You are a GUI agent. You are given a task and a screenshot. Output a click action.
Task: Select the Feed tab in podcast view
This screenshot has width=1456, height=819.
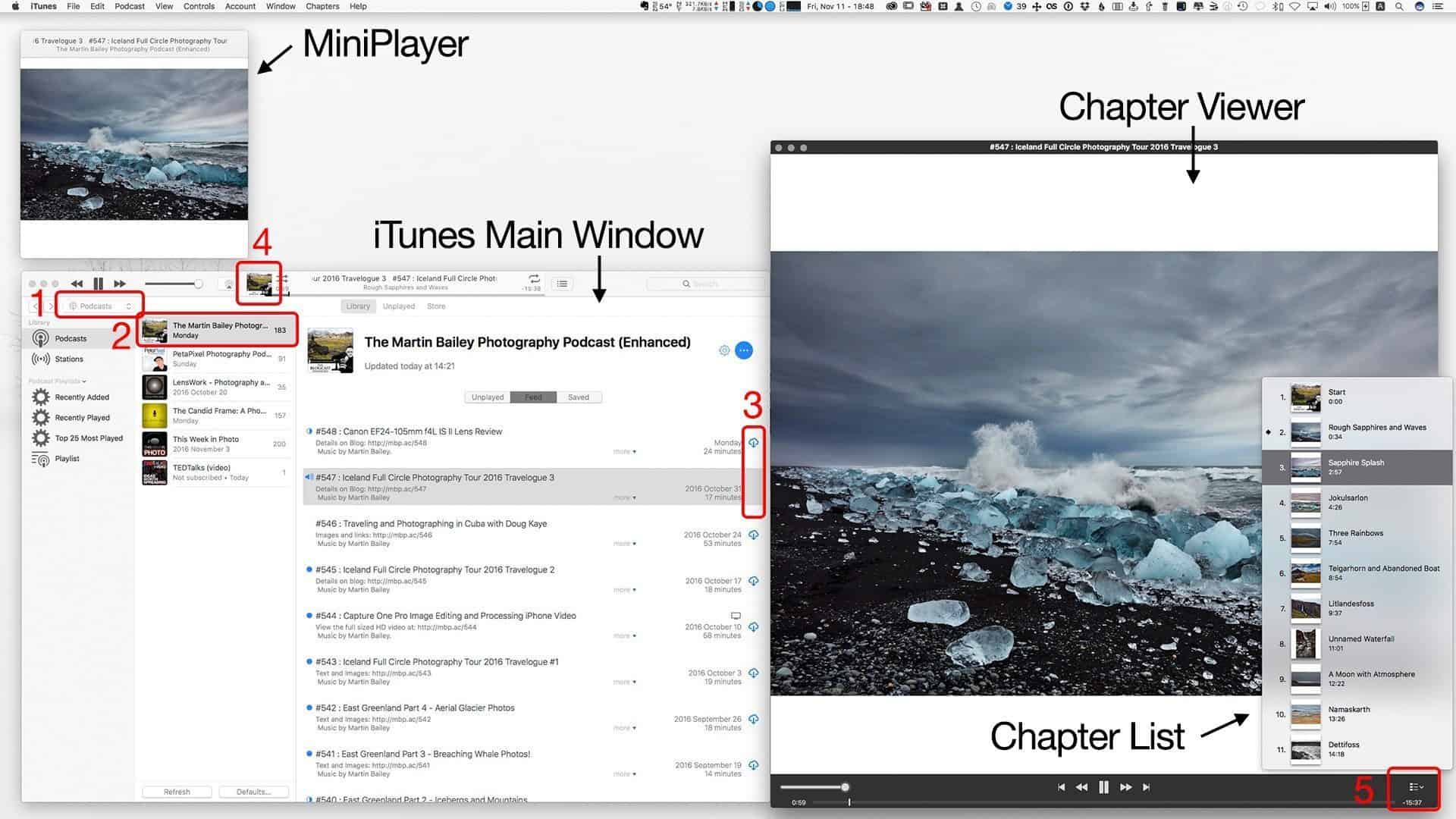click(533, 397)
